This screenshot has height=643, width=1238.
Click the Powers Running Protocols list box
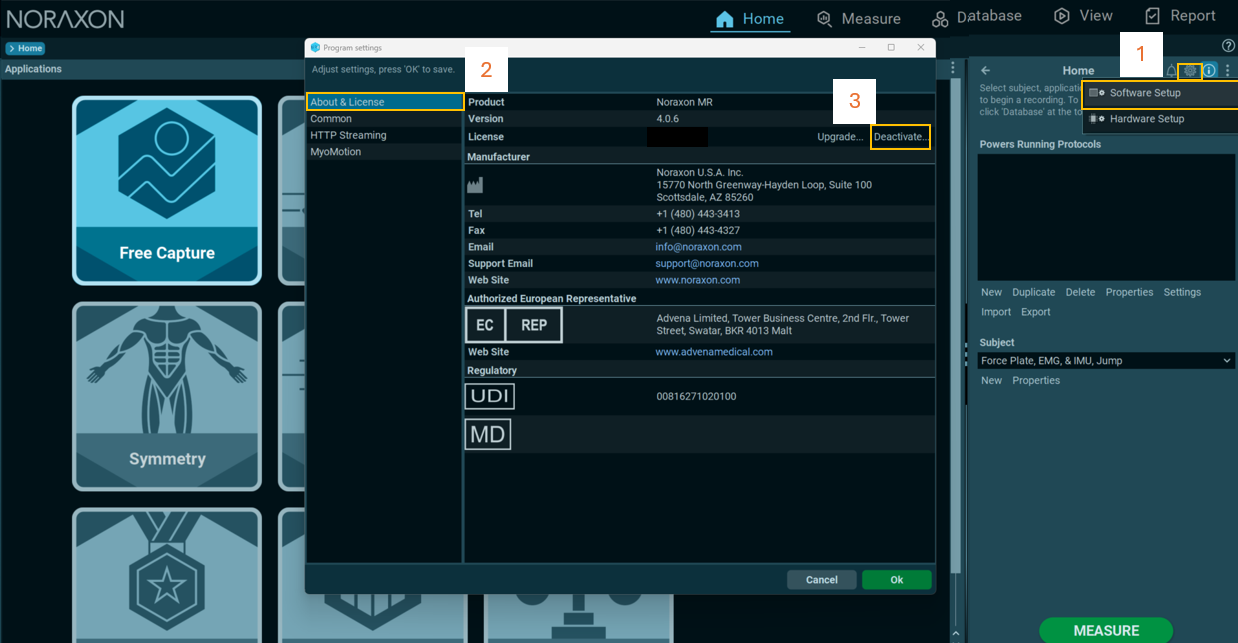[x=1106, y=217]
